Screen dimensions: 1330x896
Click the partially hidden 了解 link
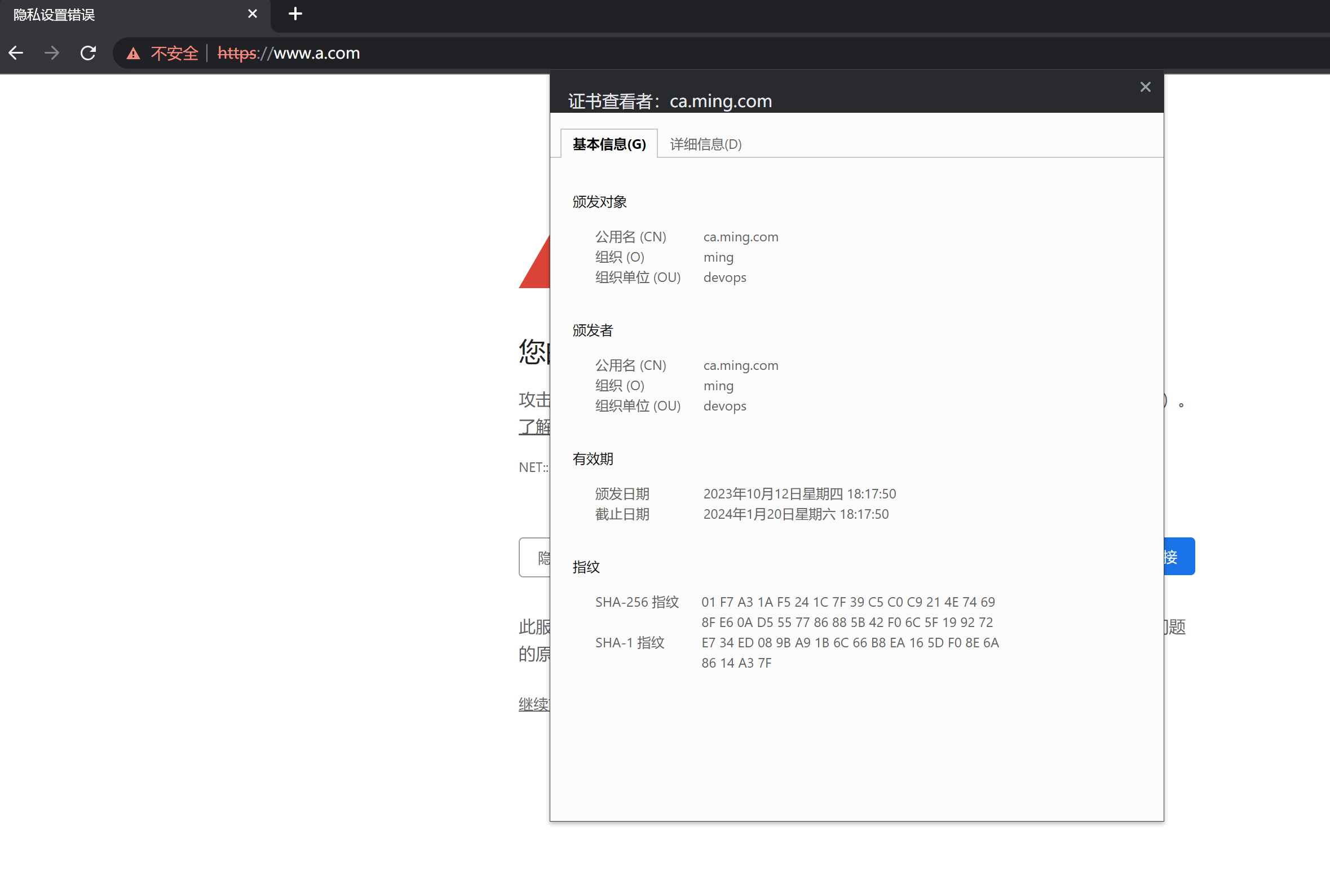point(534,426)
